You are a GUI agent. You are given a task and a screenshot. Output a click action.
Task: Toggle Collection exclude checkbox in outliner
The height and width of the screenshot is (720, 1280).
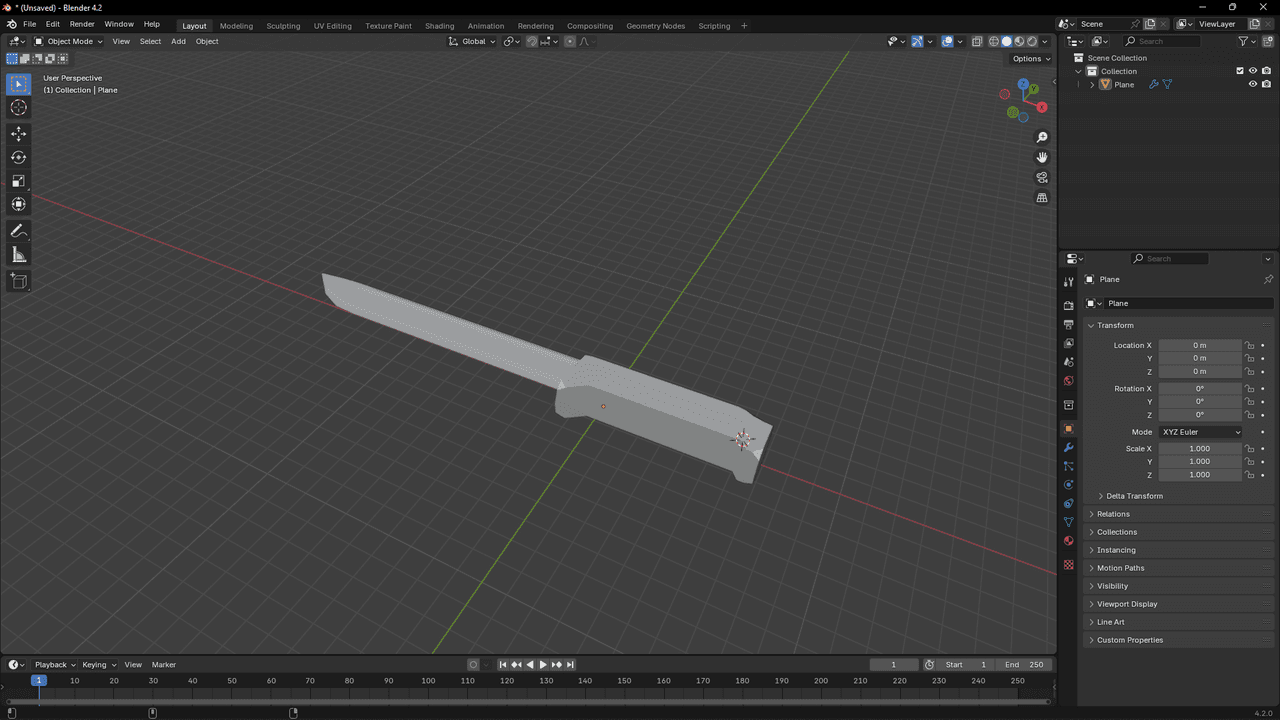point(1240,71)
